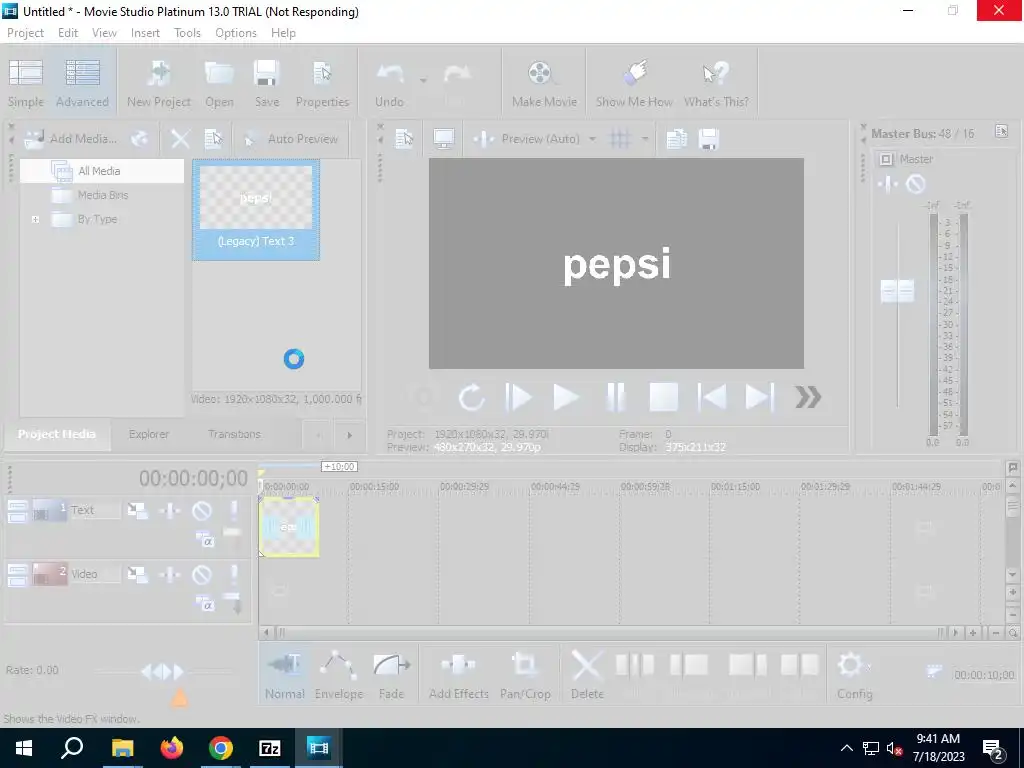Go to start of project
The height and width of the screenshot is (768, 1024).
(712, 397)
